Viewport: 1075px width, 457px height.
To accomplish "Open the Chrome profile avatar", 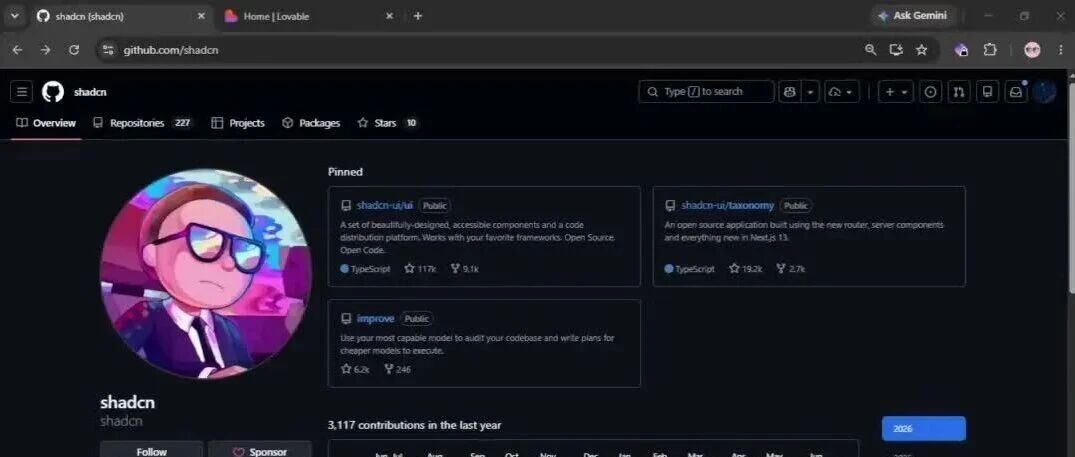I will (x=1032, y=50).
